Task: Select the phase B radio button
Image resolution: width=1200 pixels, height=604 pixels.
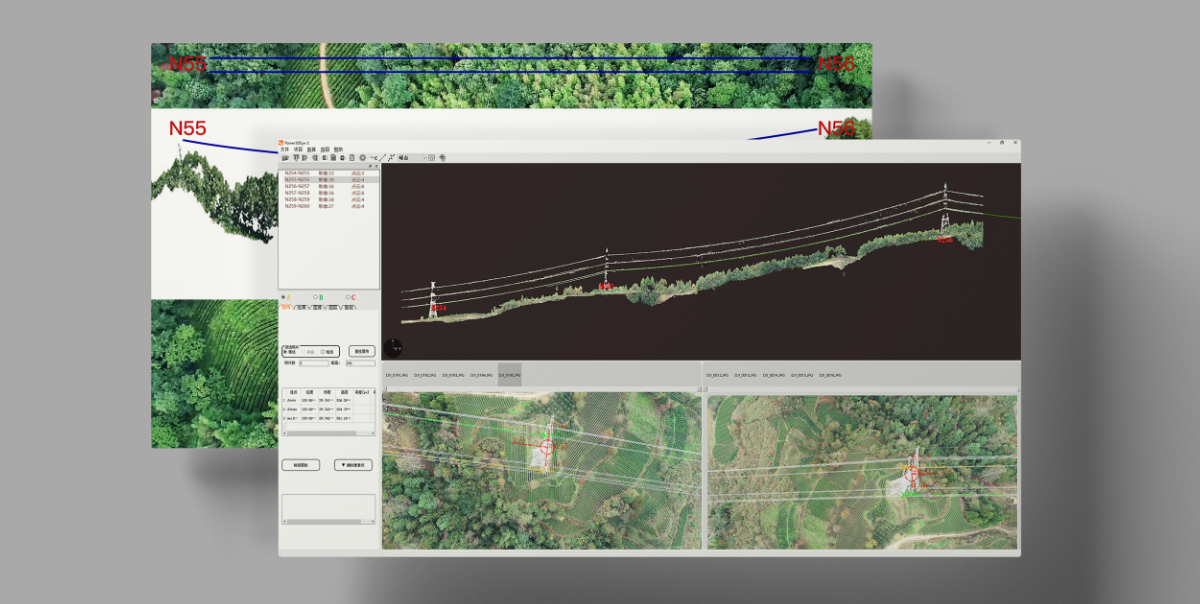Action: point(317,297)
